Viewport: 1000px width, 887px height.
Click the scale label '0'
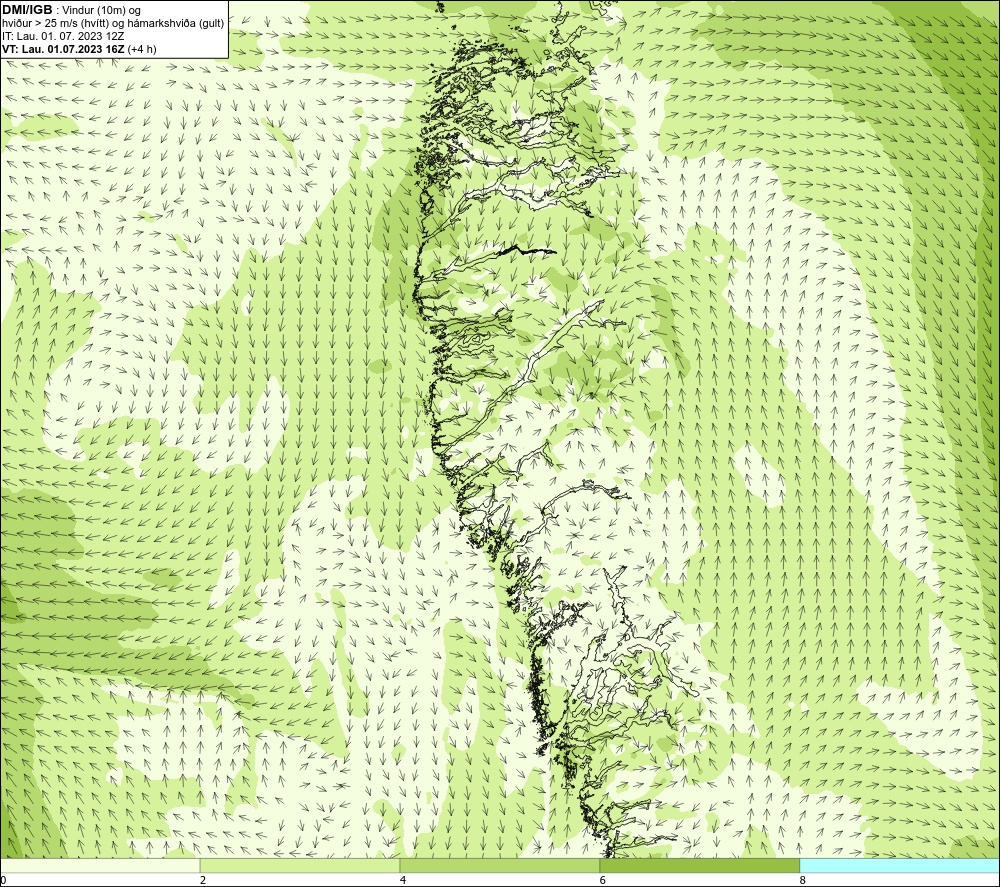tap(3, 881)
